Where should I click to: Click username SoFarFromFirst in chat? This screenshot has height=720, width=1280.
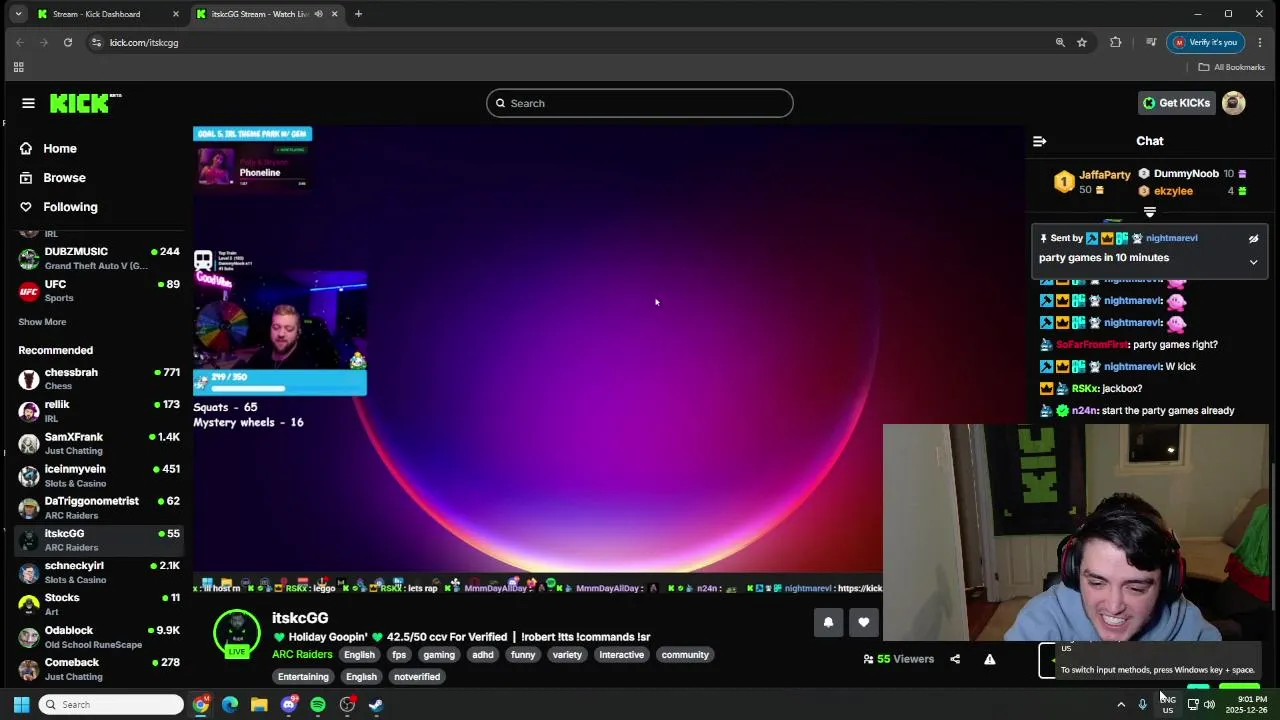(x=1092, y=345)
